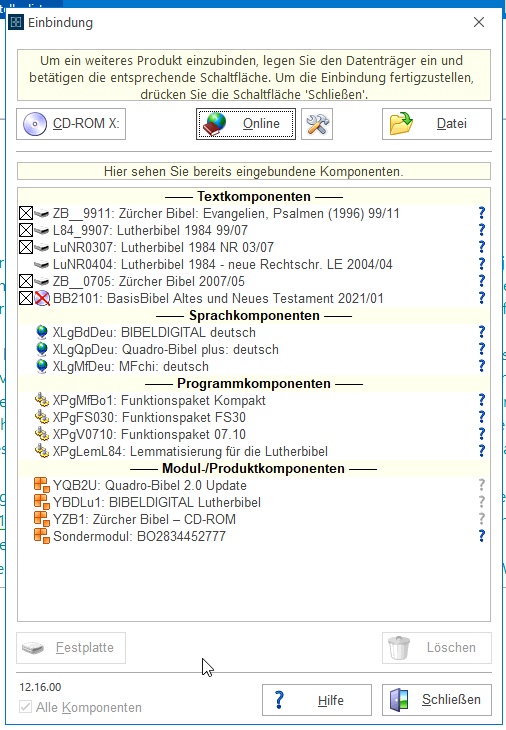
Task: Click globe icon of XLgBdDeu row
Action: coord(42,332)
